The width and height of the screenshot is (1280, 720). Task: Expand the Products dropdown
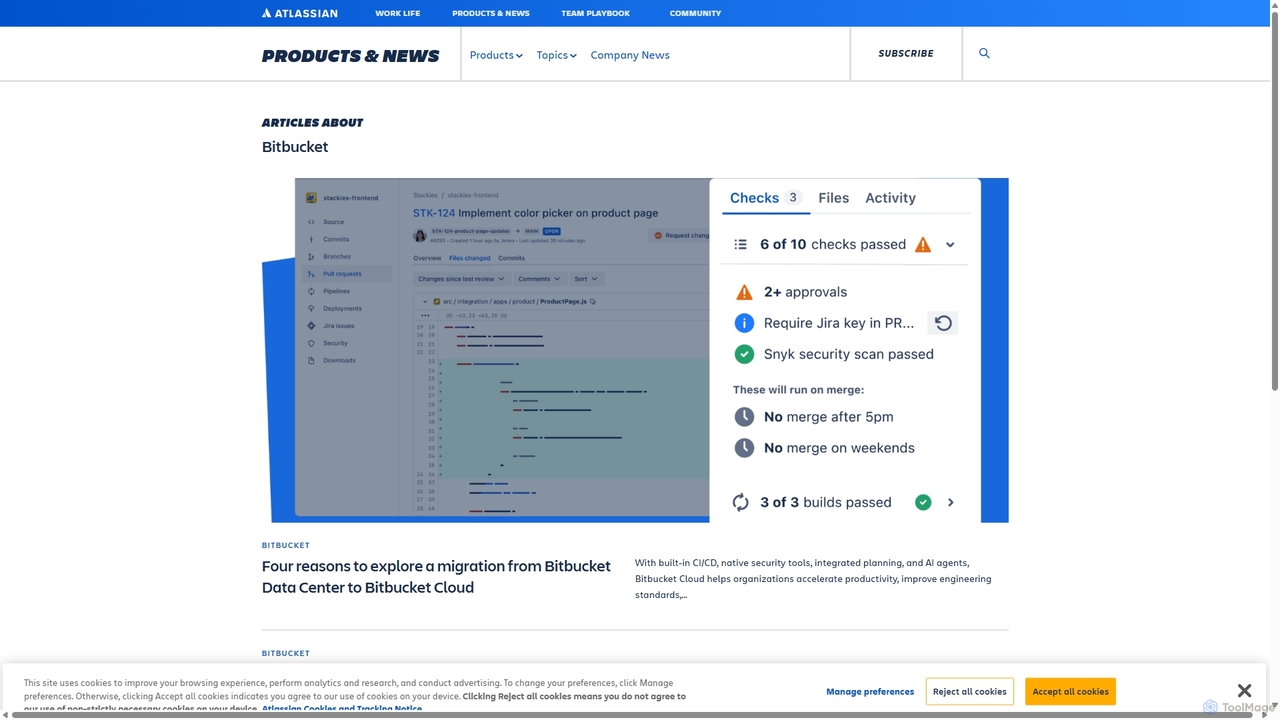pos(496,55)
